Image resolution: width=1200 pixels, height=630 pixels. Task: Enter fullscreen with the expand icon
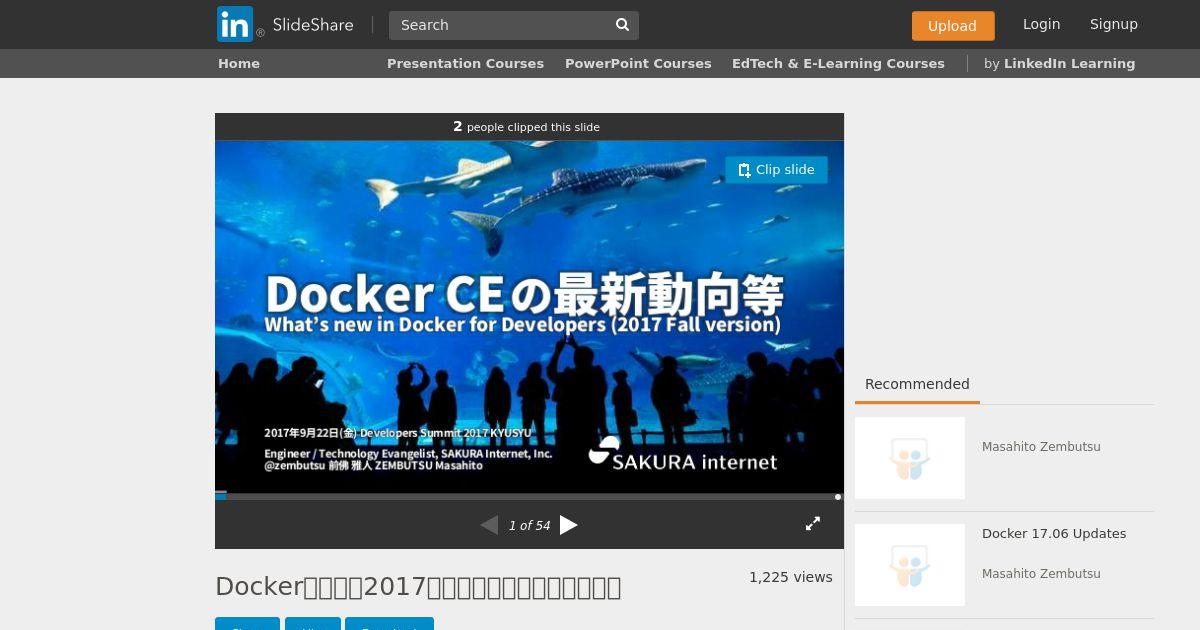[x=813, y=523]
